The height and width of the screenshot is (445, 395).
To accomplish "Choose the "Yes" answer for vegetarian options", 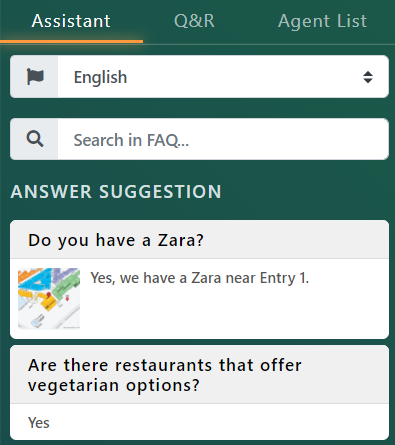I will pos(39,423).
